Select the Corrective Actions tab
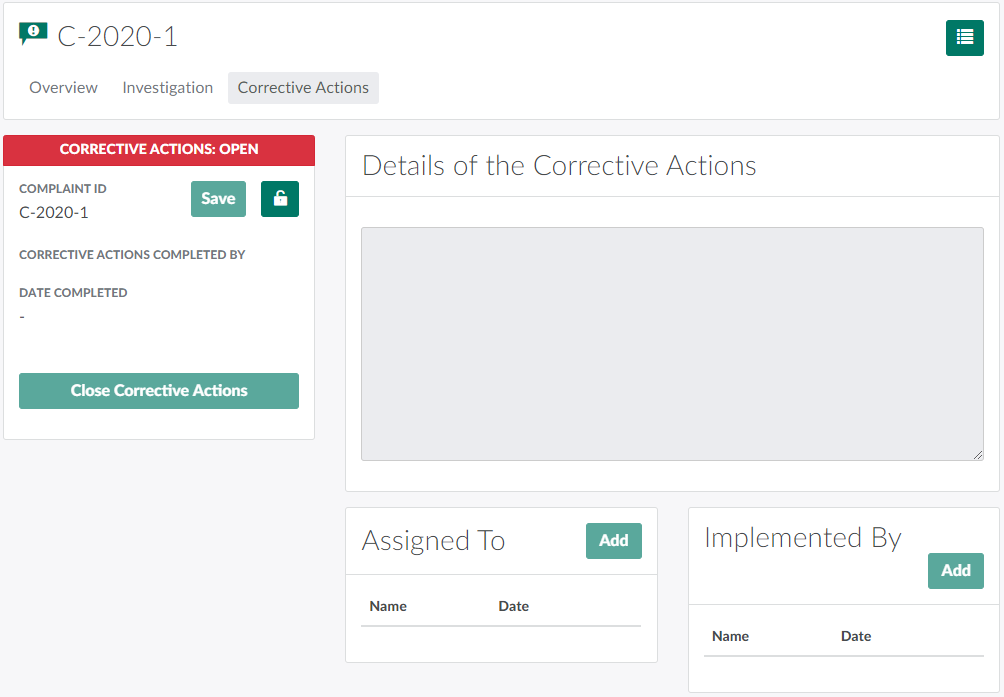This screenshot has height=697, width=1004. point(303,88)
